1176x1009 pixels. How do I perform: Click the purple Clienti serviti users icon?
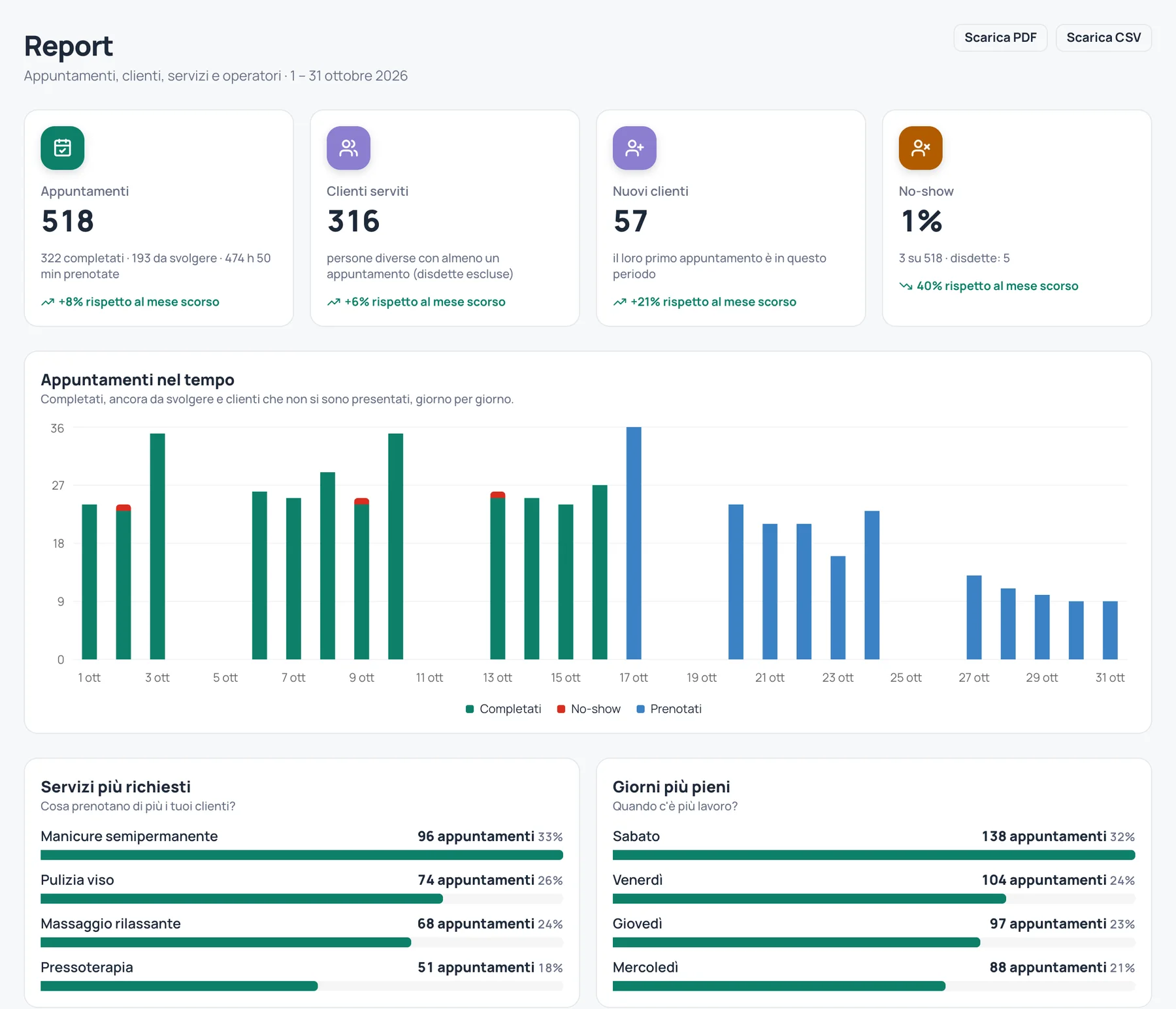(x=348, y=148)
